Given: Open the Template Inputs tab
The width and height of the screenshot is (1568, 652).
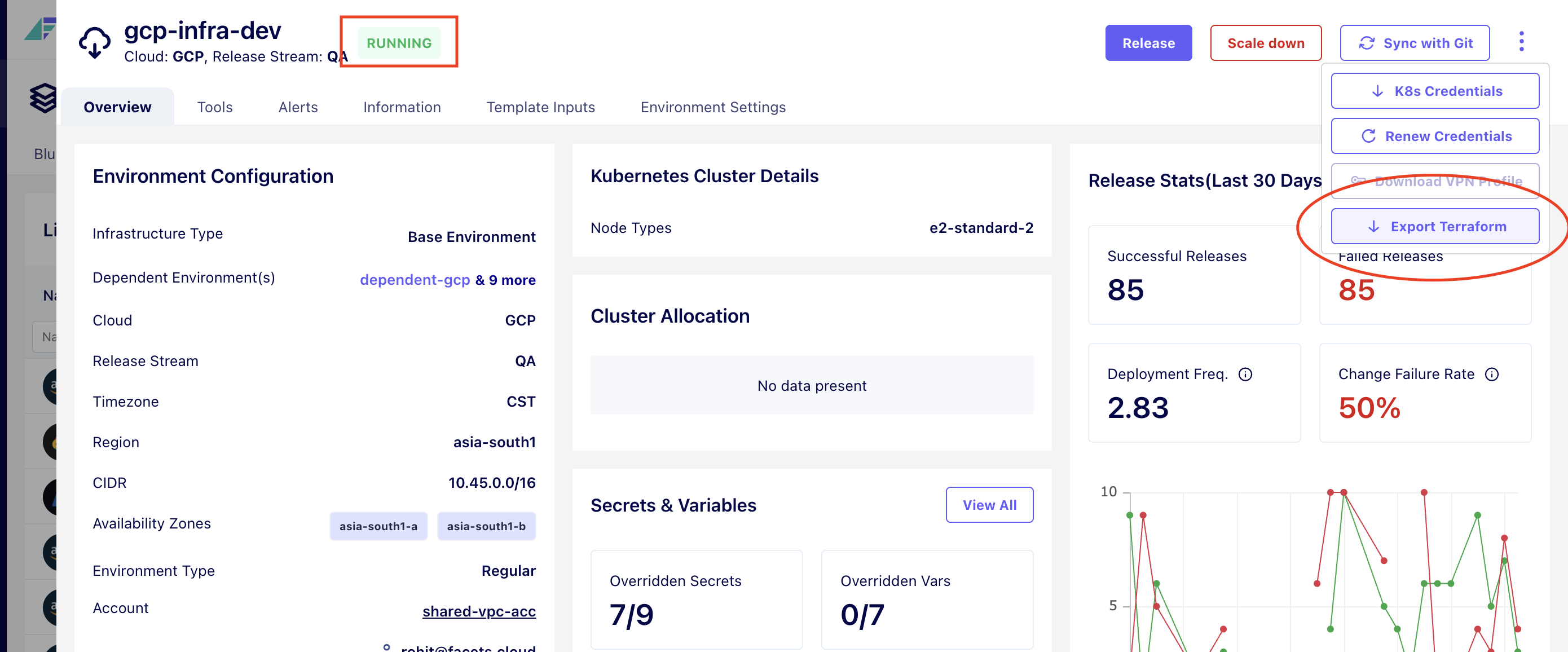Looking at the screenshot, I should 540,107.
